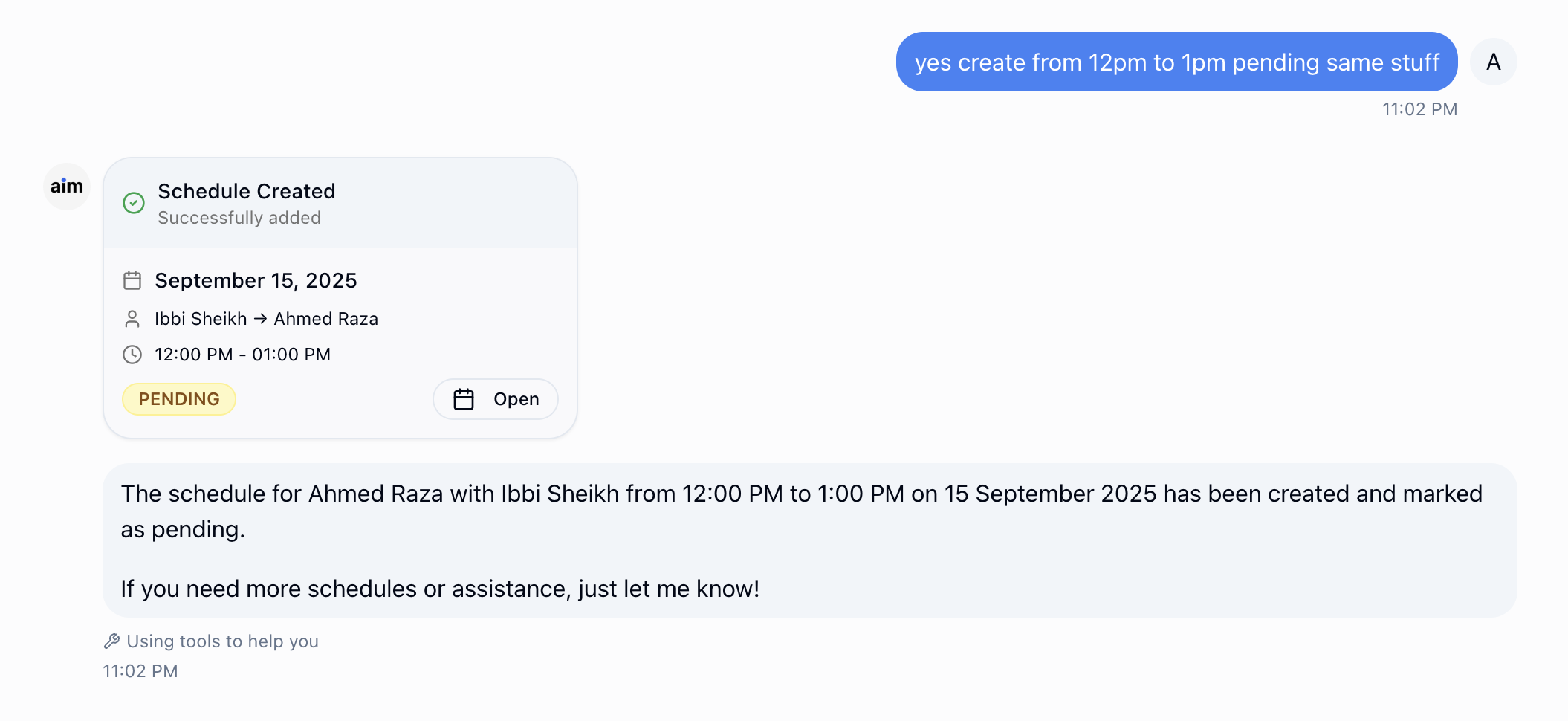Click 'Using tools to help you' label
Image resolution: width=1568 pixels, height=721 pixels.
point(222,641)
